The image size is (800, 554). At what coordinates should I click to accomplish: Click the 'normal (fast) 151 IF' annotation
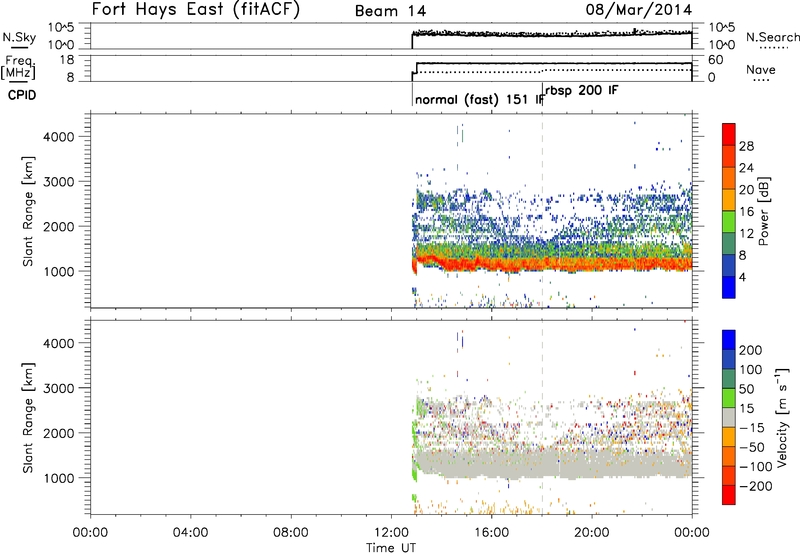(479, 99)
